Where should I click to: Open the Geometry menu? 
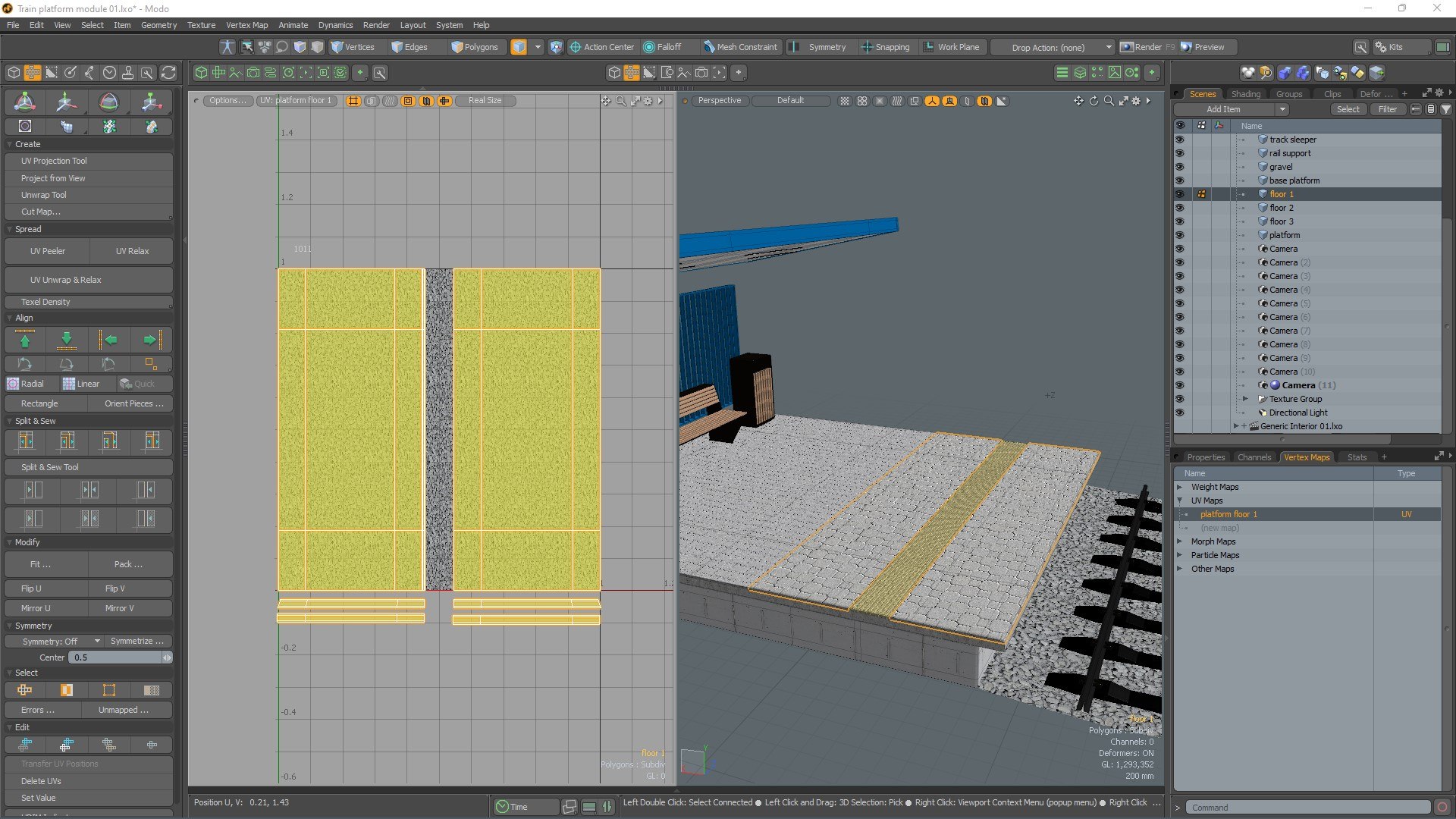[158, 25]
